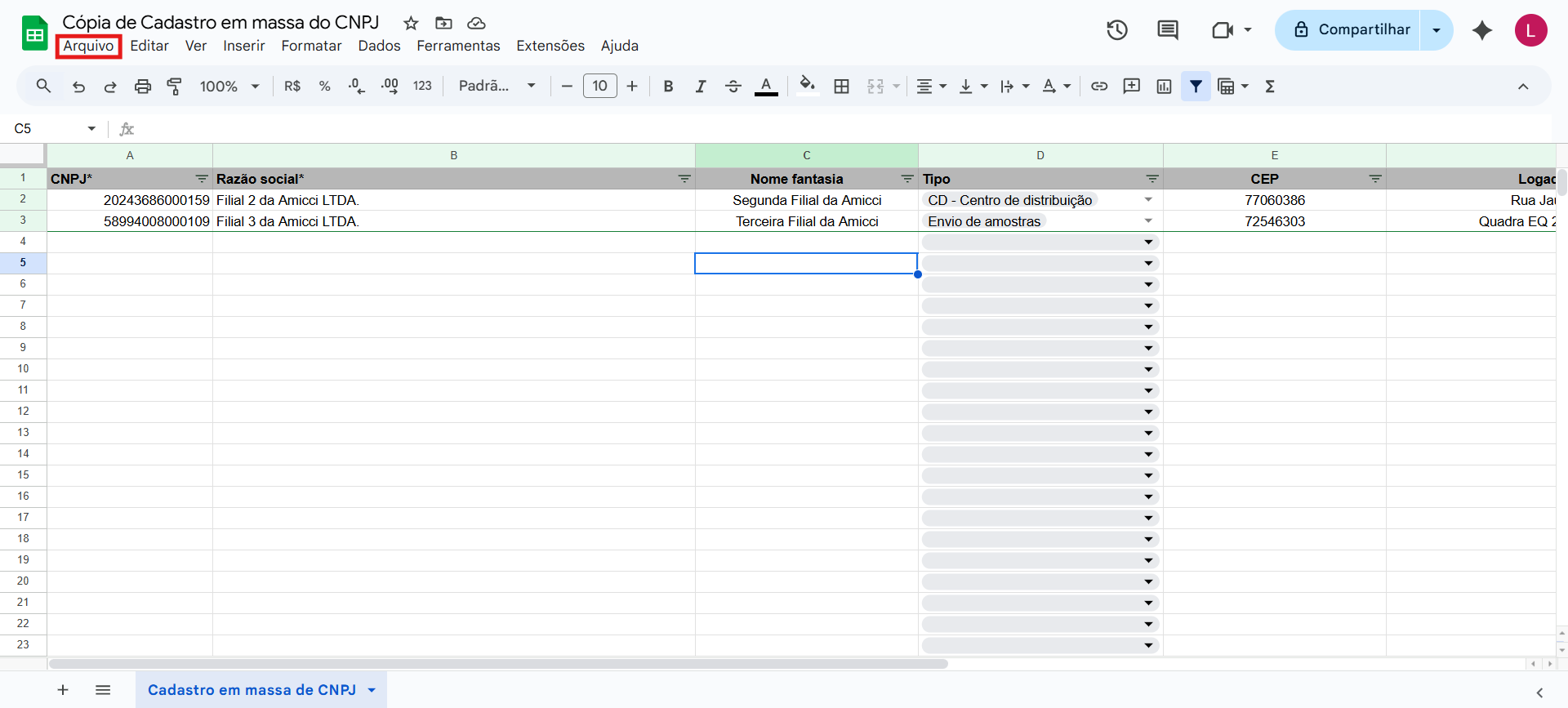Open the Dados menu
Viewport: 1568px width, 708px height.
pyautogui.click(x=379, y=46)
